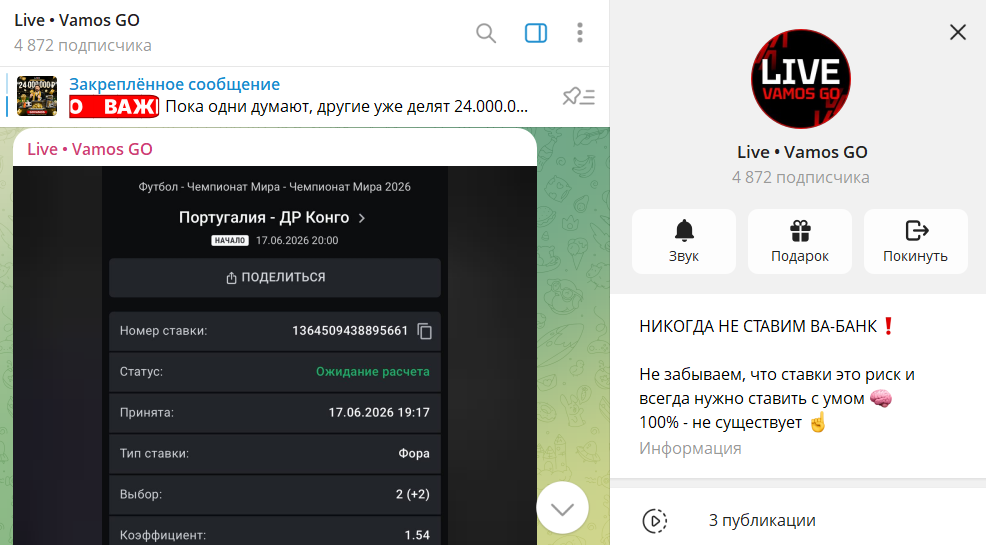Copy the bet number with the copy icon
Screen dimensions: 986x545
[x=424, y=331]
